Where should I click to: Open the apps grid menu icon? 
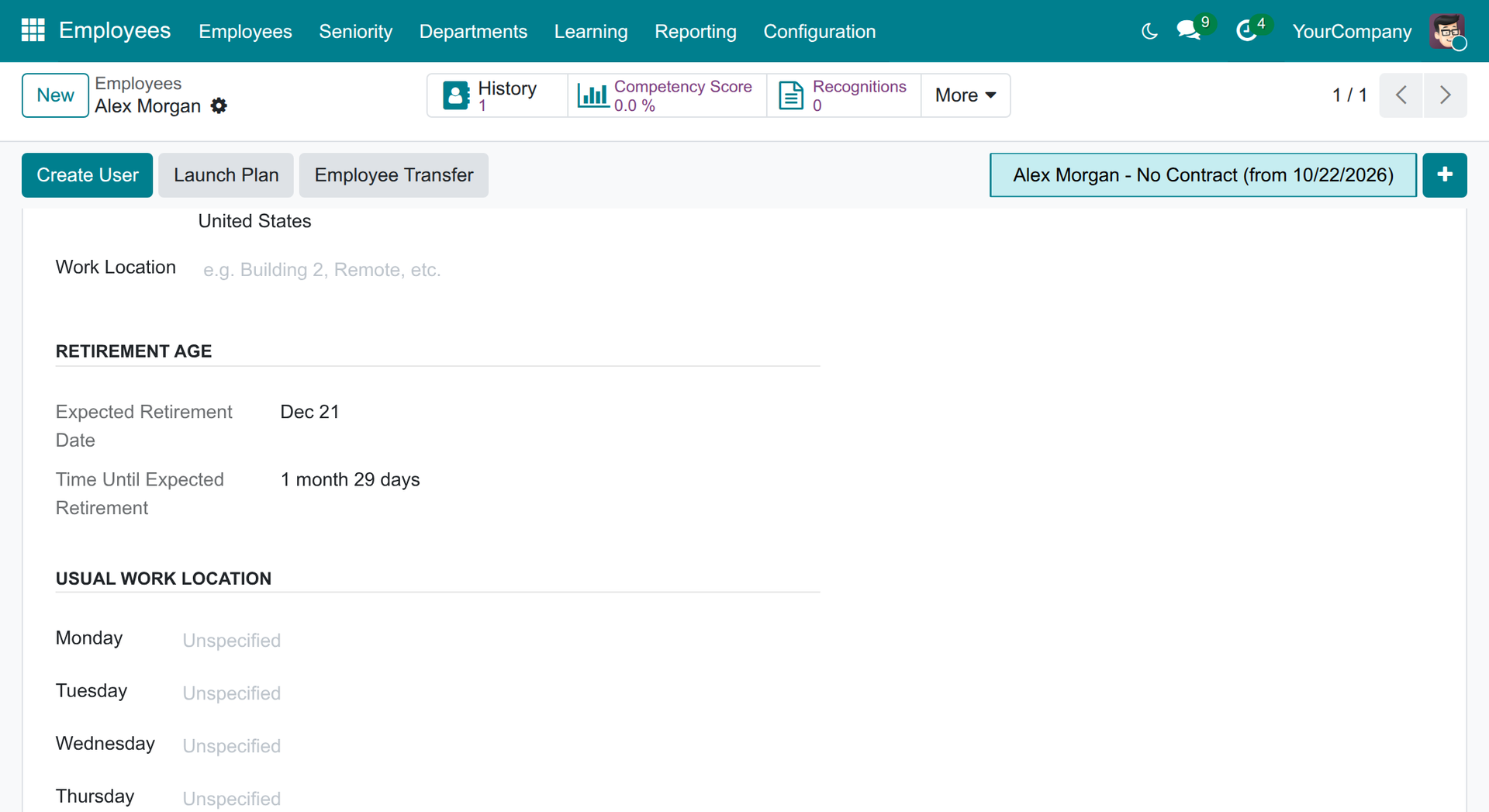click(33, 30)
